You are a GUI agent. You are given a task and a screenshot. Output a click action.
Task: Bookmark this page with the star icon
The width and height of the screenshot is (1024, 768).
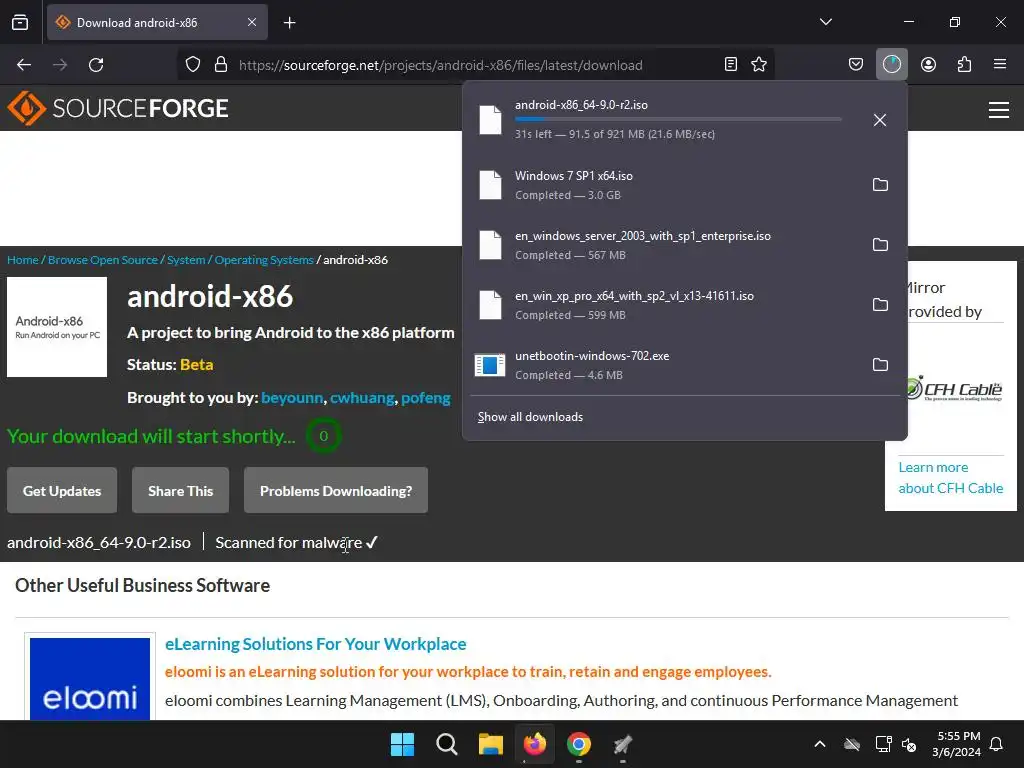[x=759, y=64]
